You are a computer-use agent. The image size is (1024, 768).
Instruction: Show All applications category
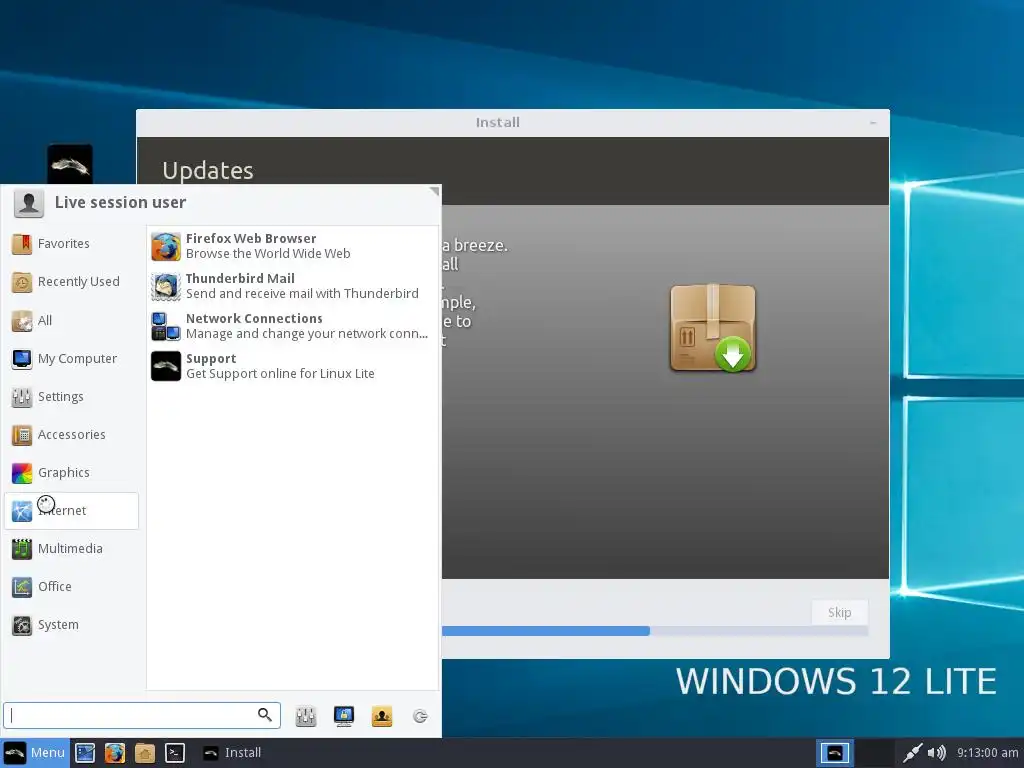point(71,320)
